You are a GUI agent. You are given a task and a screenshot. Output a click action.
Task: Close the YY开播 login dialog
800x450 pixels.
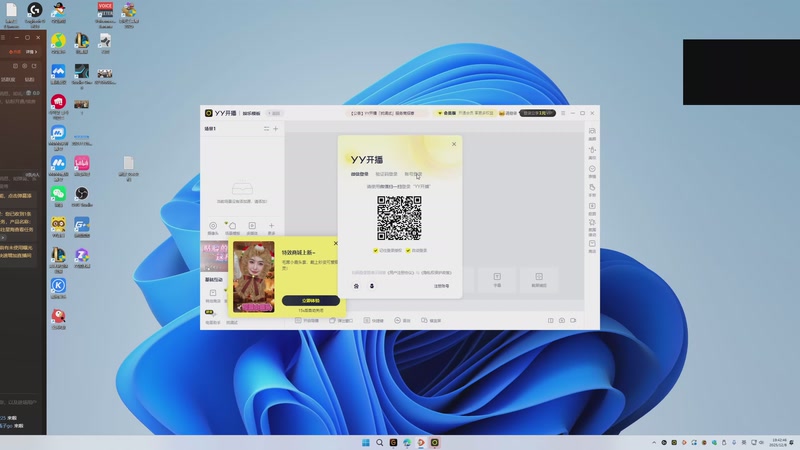454,144
